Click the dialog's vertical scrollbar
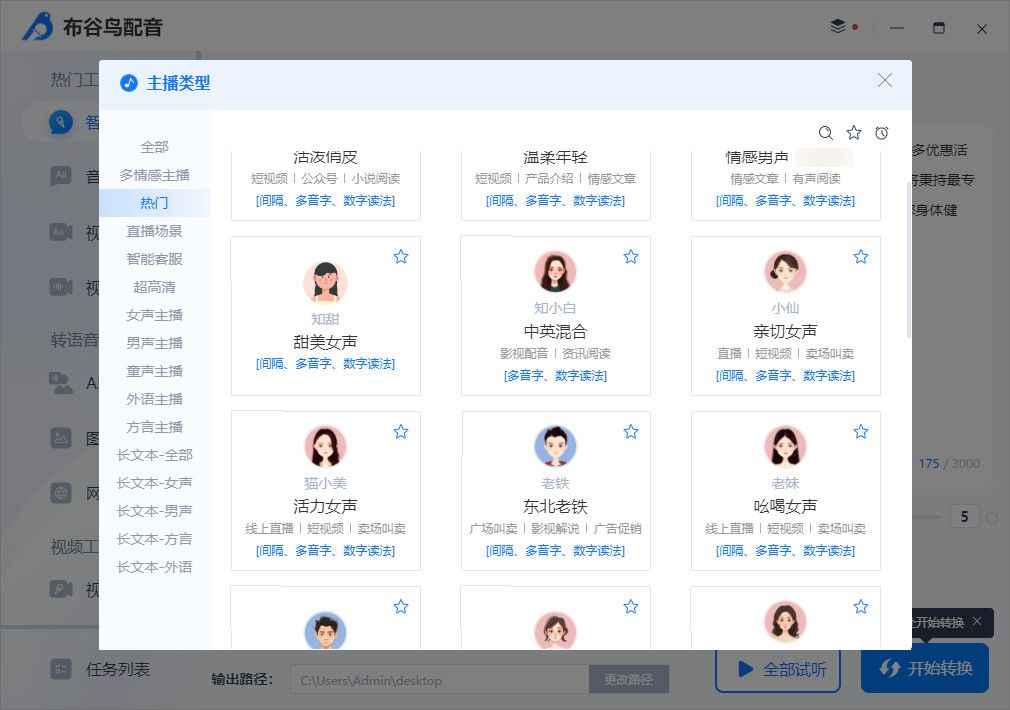 908,260
